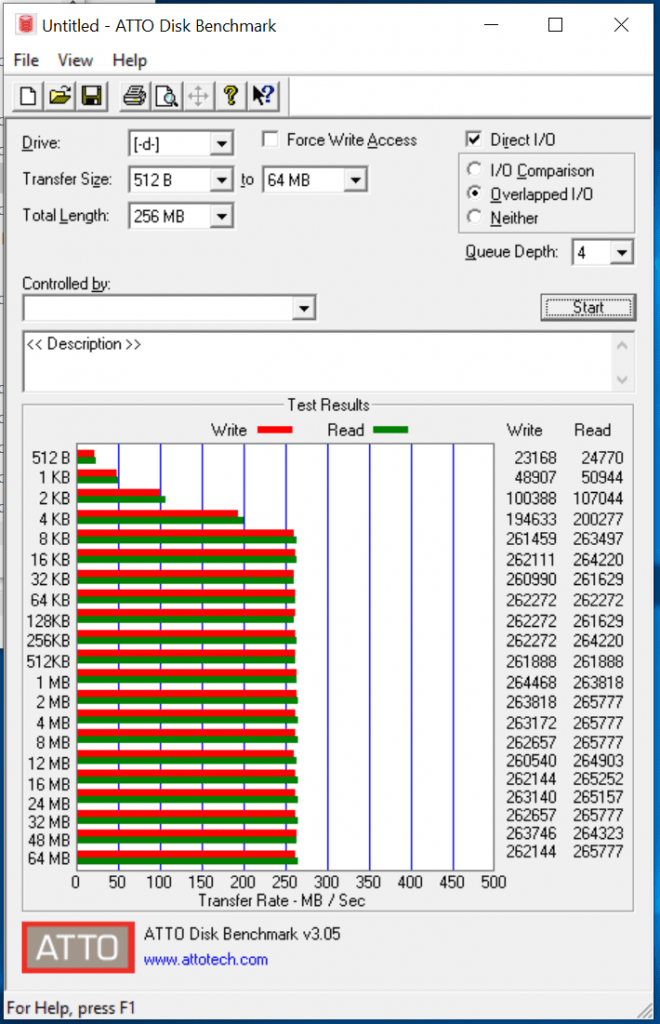660x1024 pixels.
Task: Click the 512 B row label
Action: pyautogui.click(x=50, y=458)
